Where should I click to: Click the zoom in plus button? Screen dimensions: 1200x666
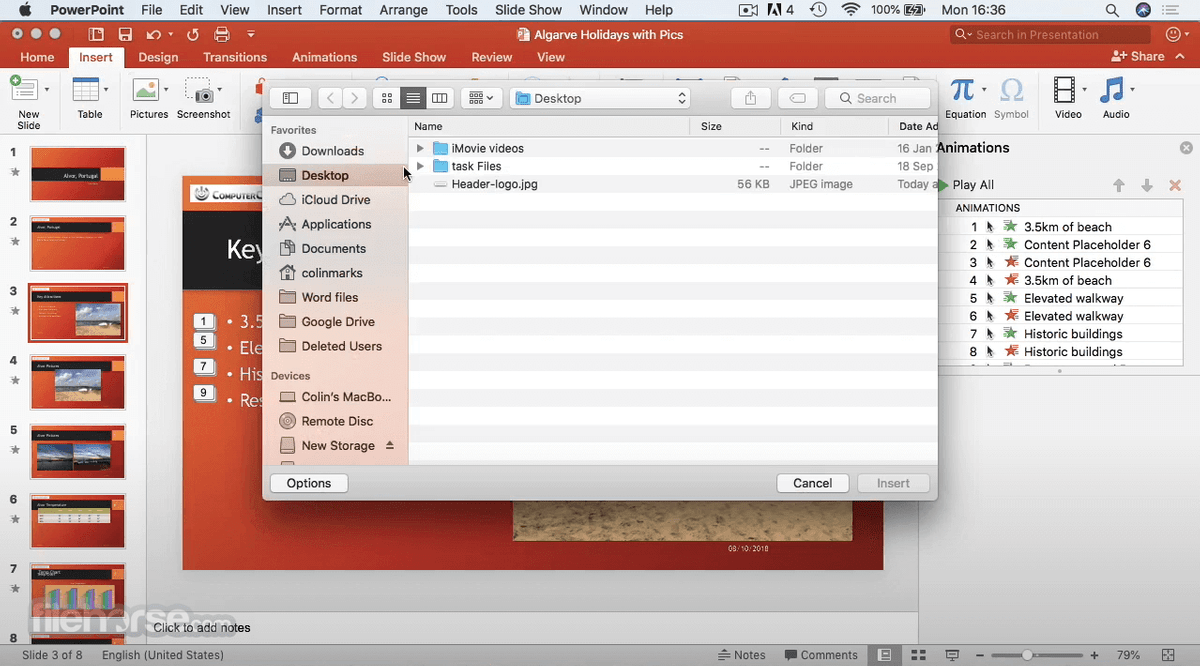1094,655
